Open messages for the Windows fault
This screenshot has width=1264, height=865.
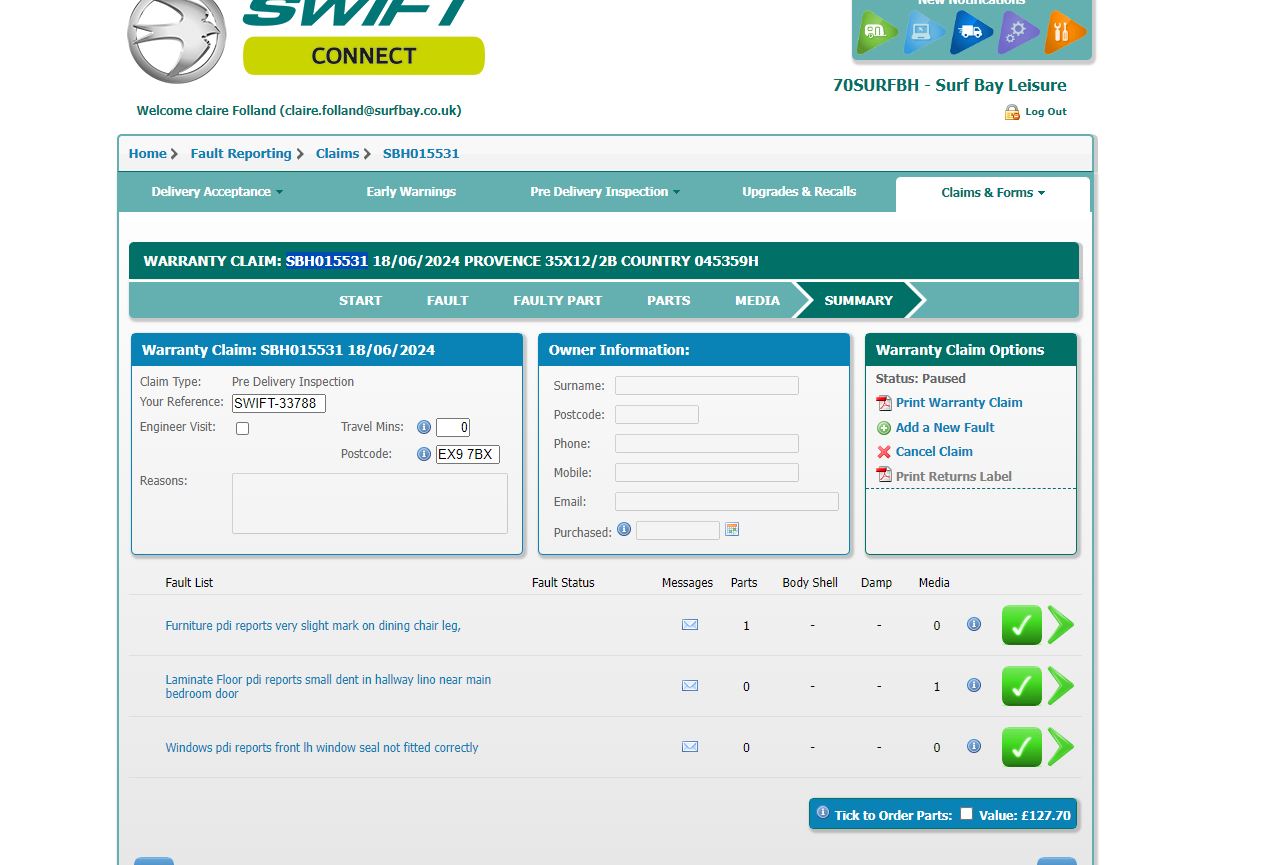[690, 747]
